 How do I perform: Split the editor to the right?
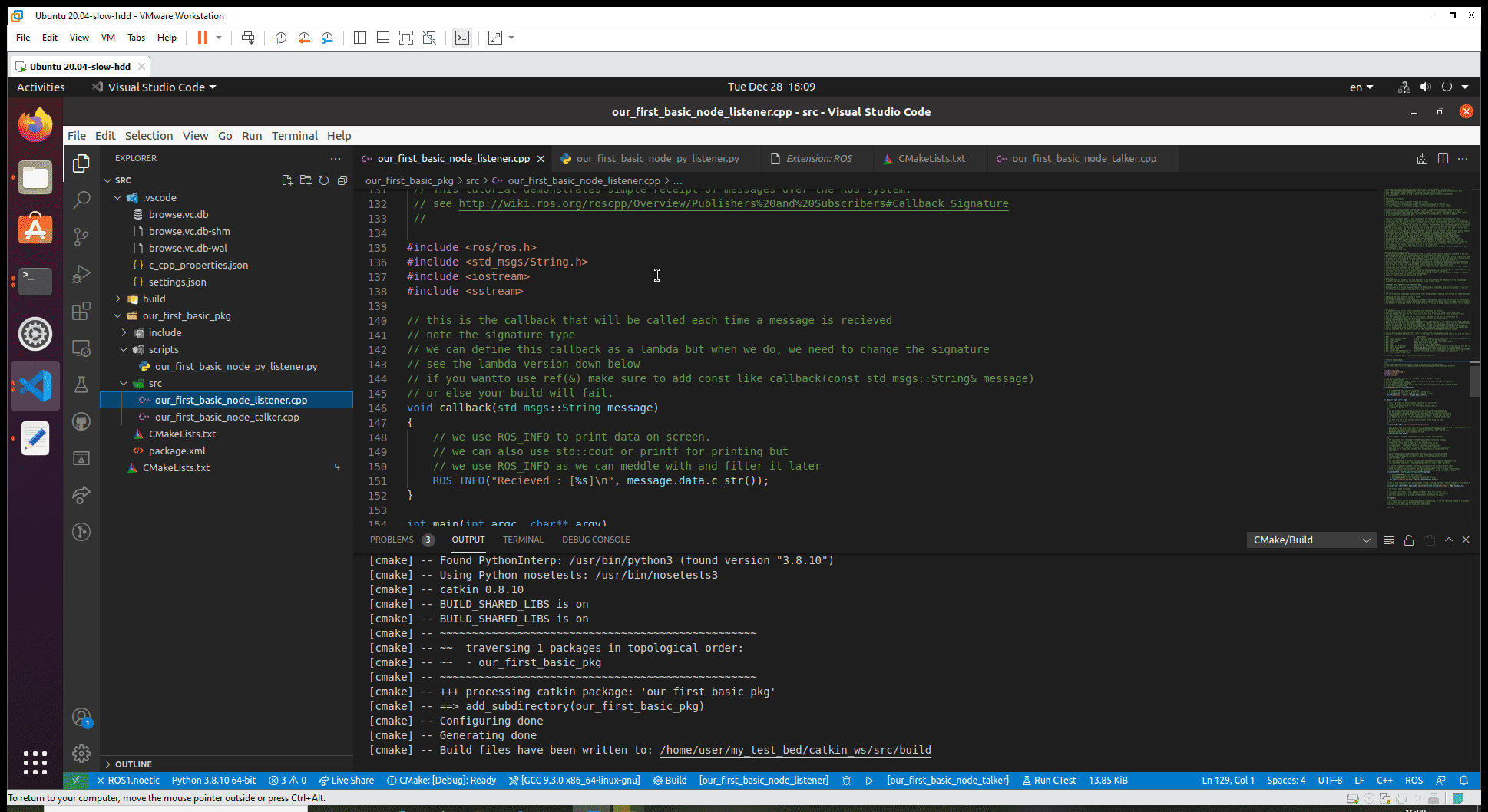pos(1443,159)
